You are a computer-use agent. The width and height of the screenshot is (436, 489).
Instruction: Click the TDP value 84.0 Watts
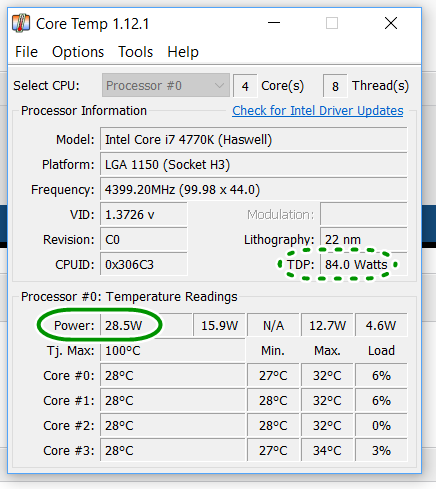(x=364, y=264)
